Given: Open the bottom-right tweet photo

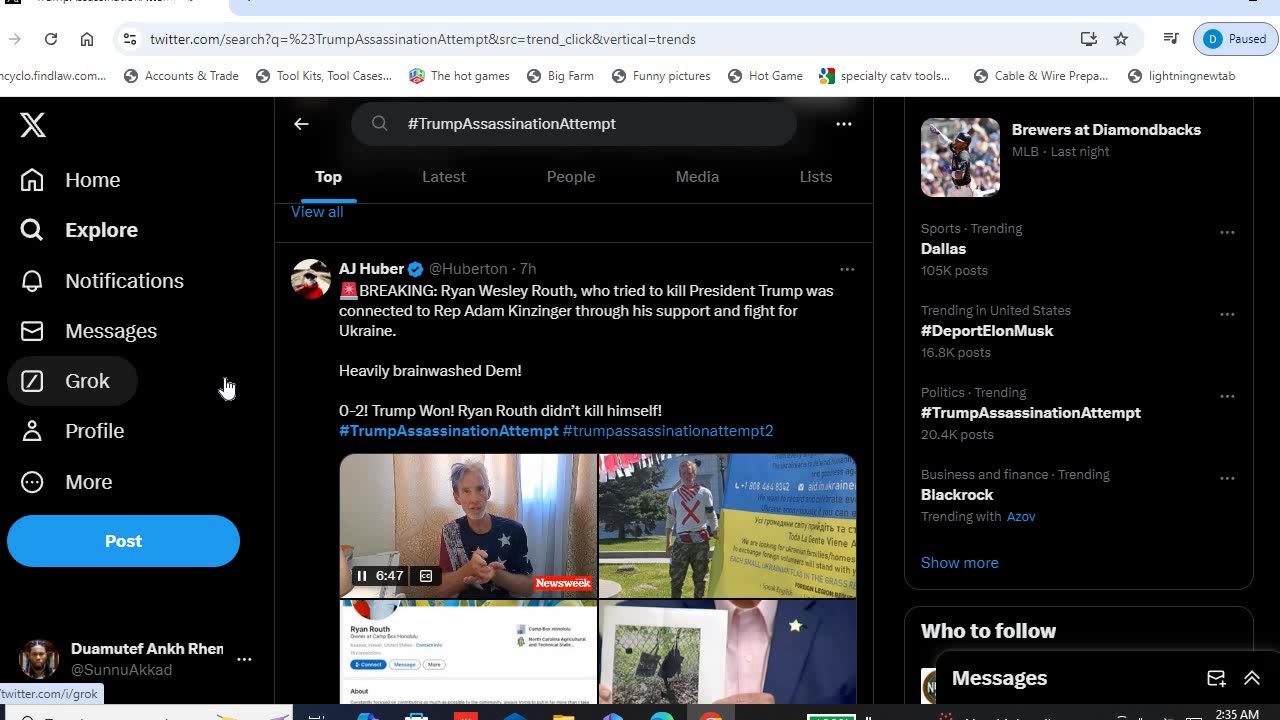Looking at the screenshot, I should point(728,653).
